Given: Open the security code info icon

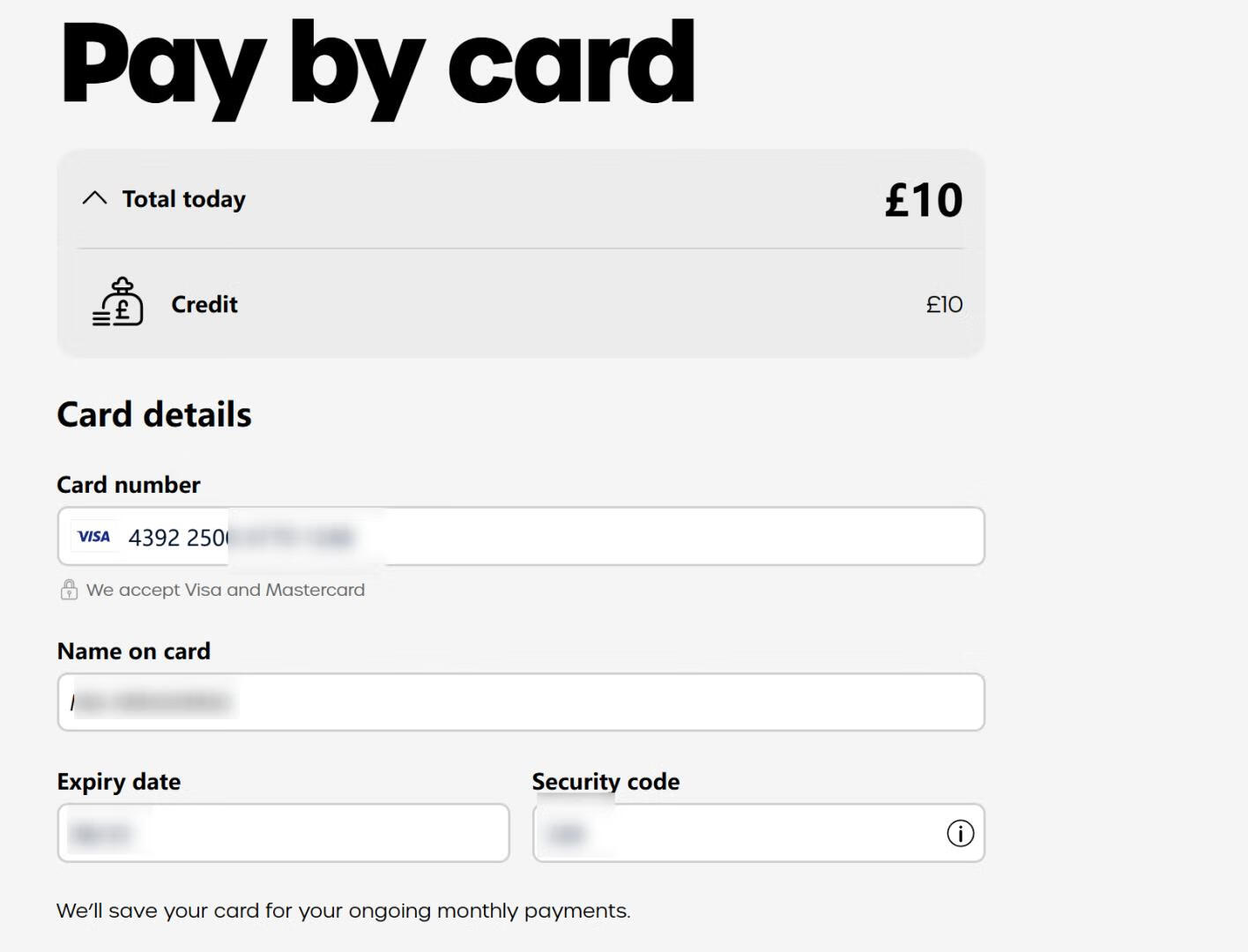Looking at the screenshot, I should click(960, 833).
